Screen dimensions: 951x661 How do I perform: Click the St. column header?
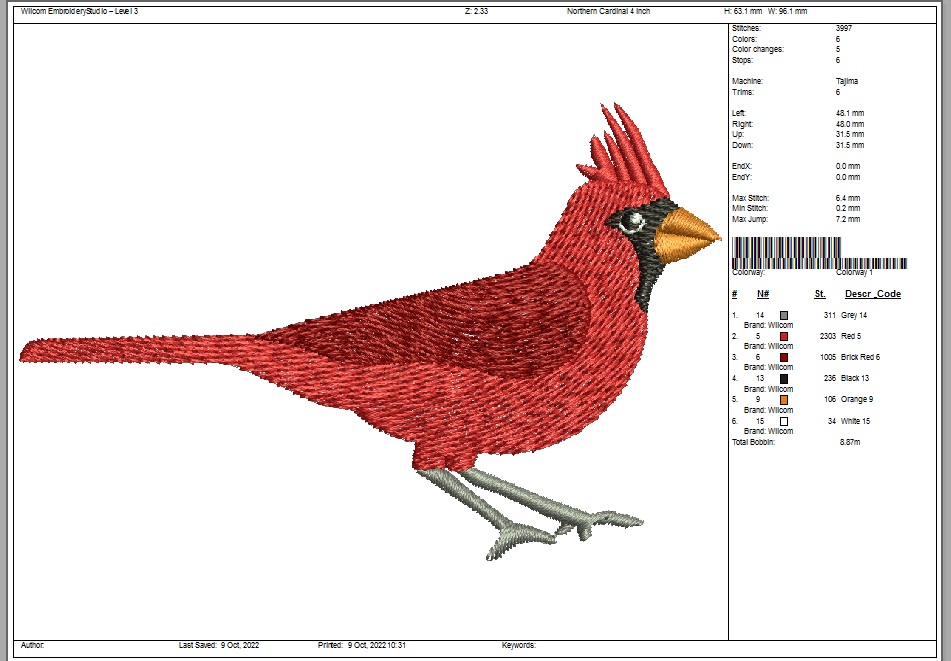click(819, 294)
